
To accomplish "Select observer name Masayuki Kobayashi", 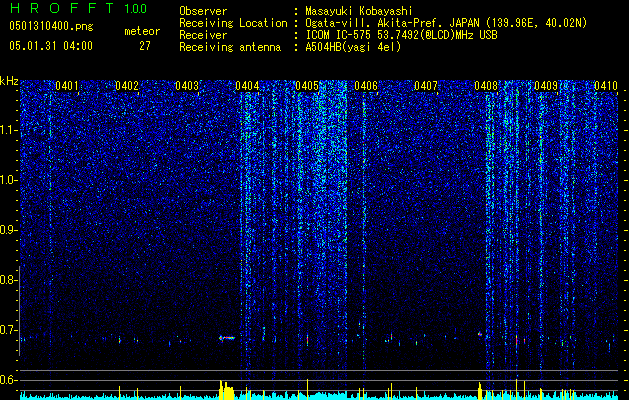I will pos(359,11).
